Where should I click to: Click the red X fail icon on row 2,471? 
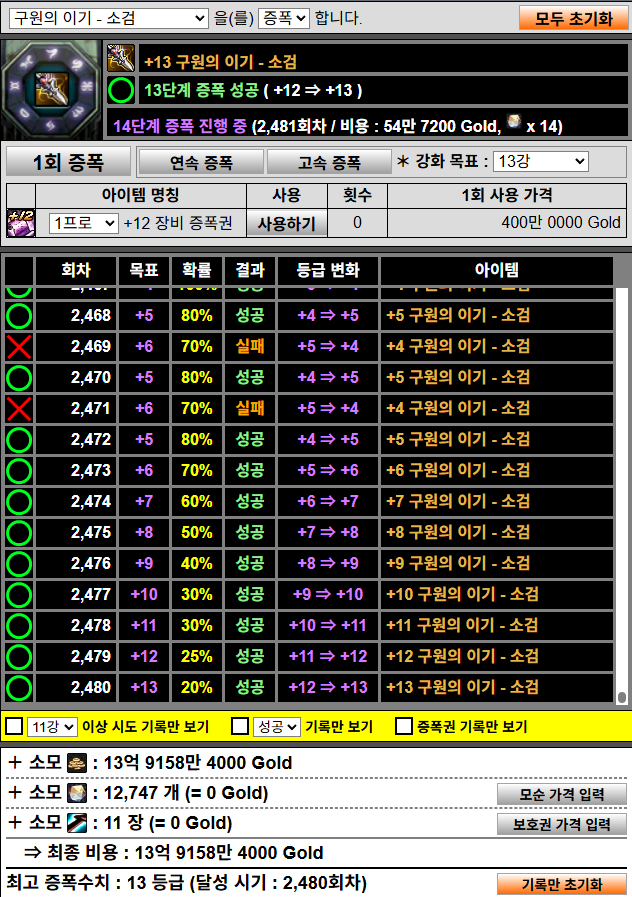coord(19,409)
